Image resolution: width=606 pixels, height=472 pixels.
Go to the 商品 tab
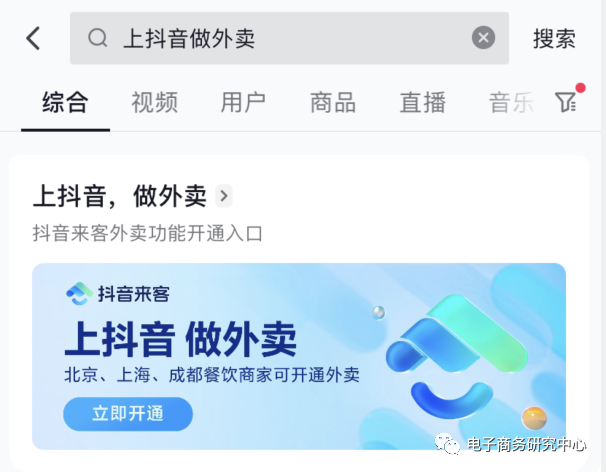333,102
